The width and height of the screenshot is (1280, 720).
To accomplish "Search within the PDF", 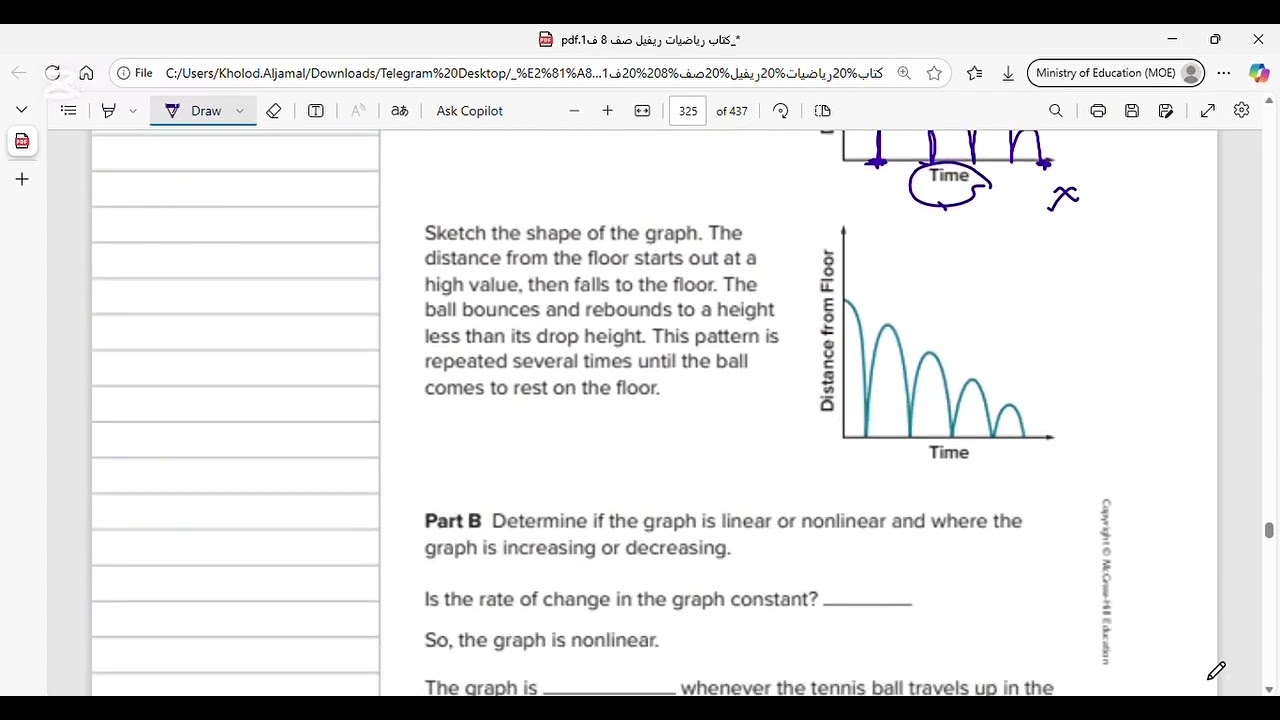I will 1056,111.
